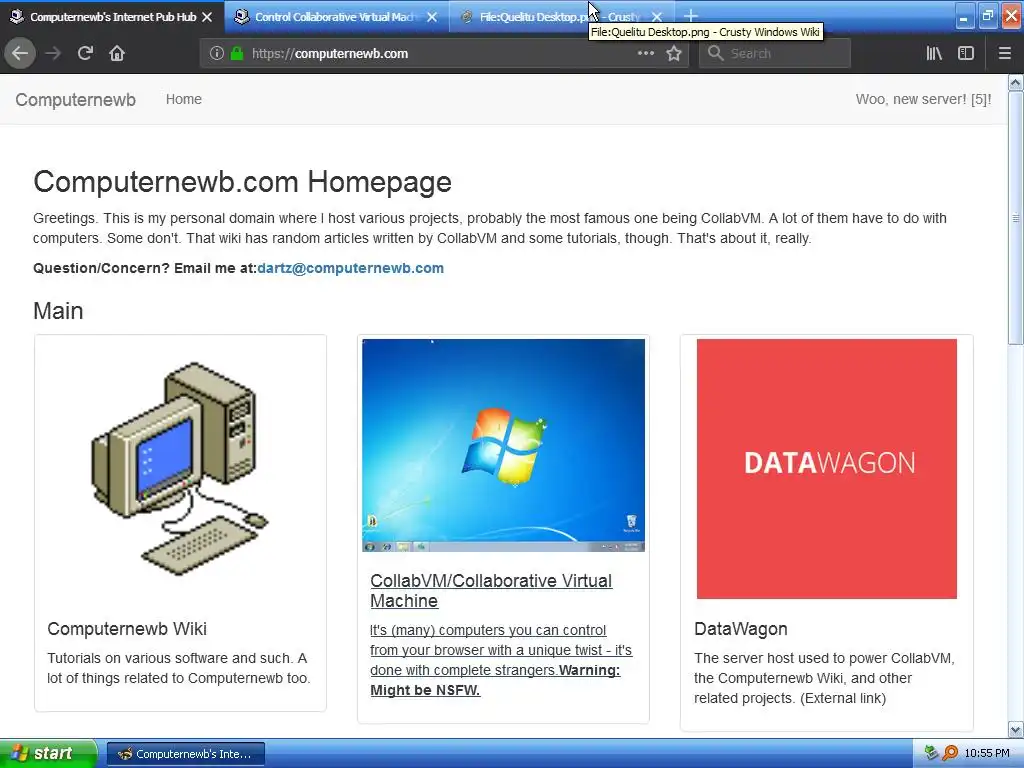Click the Computernewb brand link
1024x768 pixels.
(76, 99)
